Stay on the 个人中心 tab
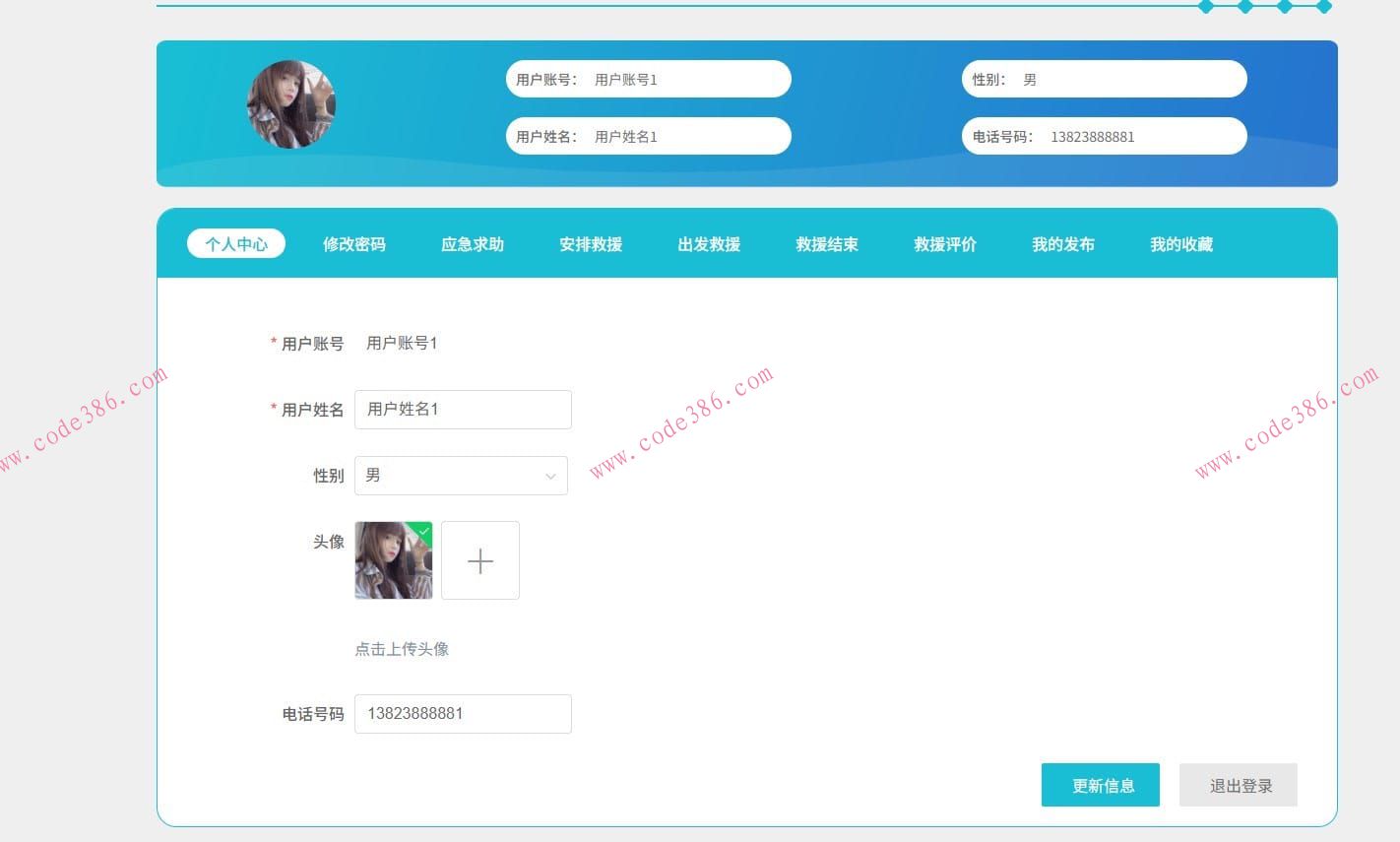This screenshot has width=1400, height=842. click(235, 244)
